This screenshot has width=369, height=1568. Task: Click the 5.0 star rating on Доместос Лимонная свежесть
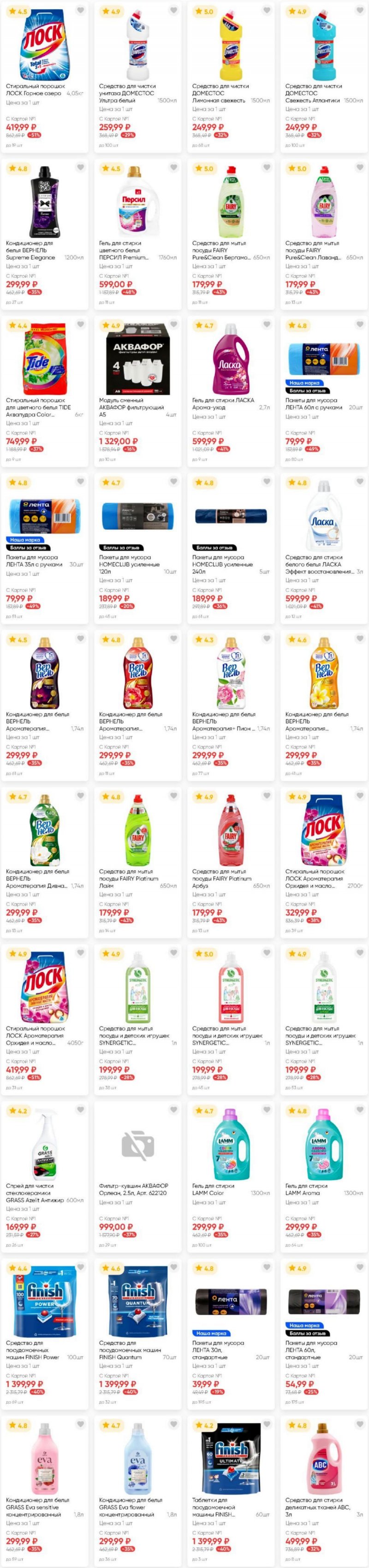tap(204, 12)
